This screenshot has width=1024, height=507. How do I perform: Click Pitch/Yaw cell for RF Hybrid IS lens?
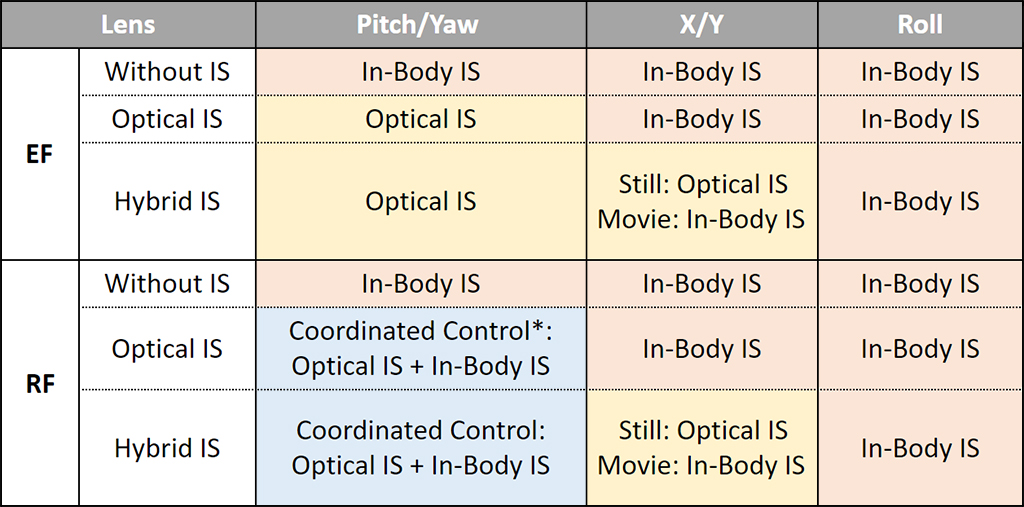pyautogui.click(x=420, y=448)
